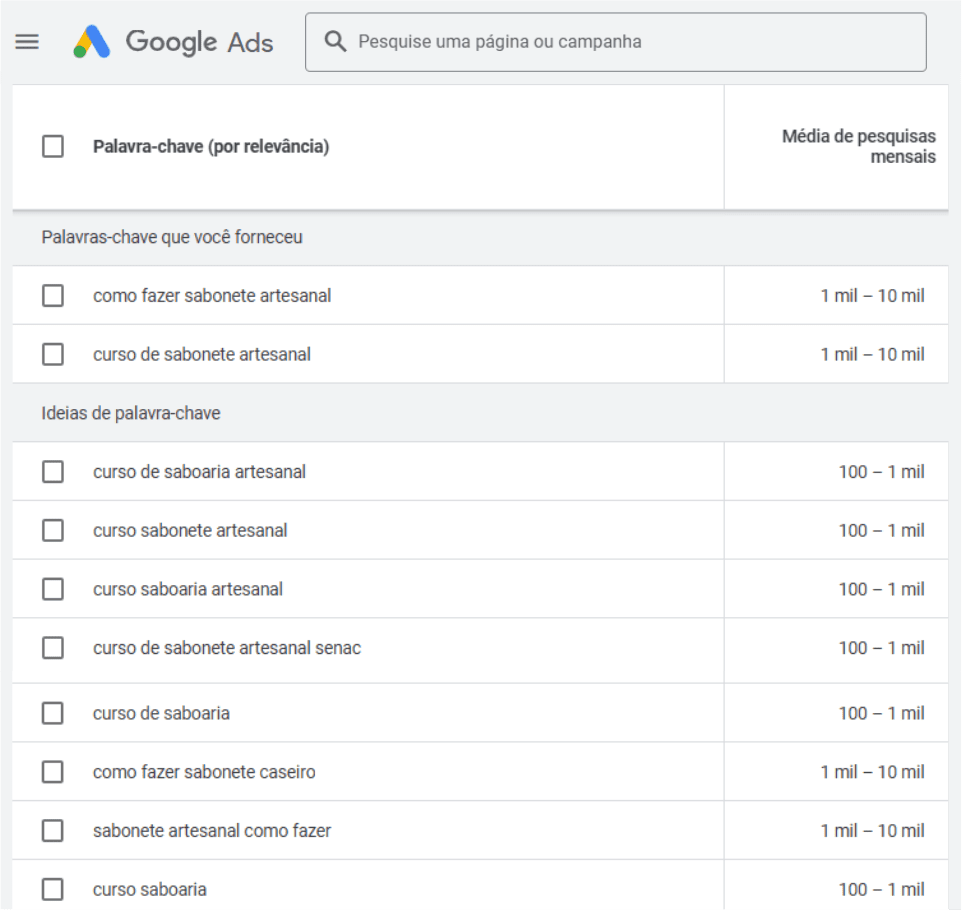Select the 'curso de sabonete artesanal' checkbox
962x910 pixels.
tap(53, 354)
